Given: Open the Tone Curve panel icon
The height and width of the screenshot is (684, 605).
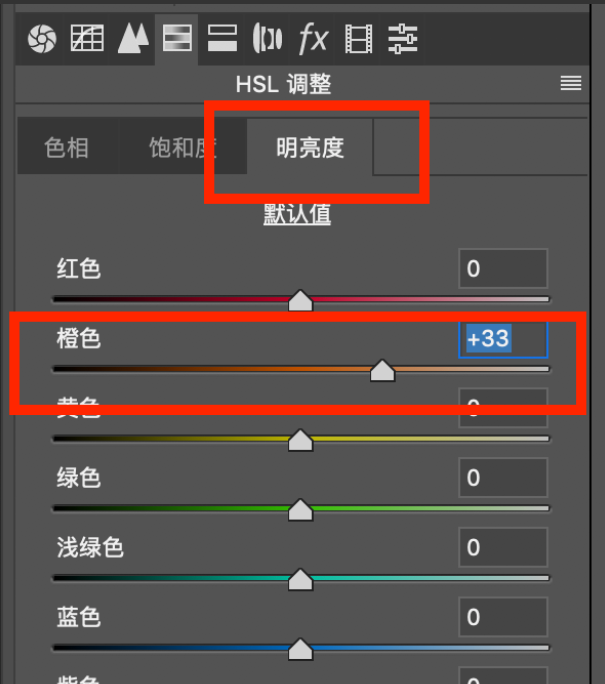Looking at the screenshot, I should click(x=87, y=38).
